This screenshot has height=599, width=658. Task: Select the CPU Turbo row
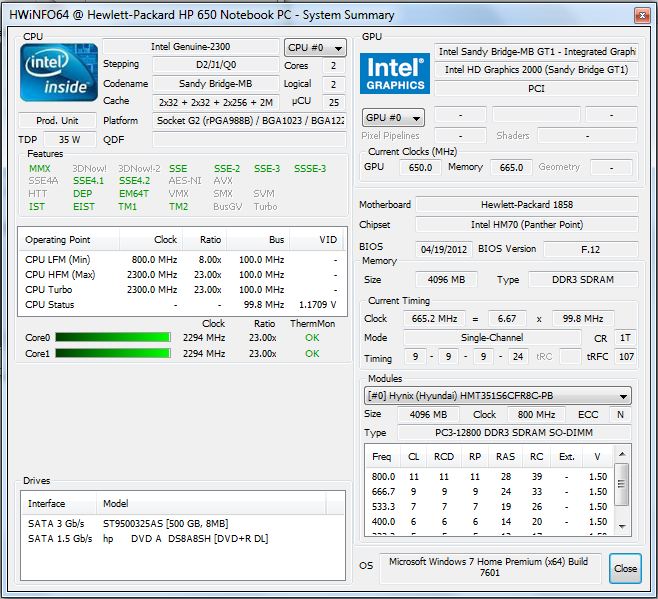182,290
